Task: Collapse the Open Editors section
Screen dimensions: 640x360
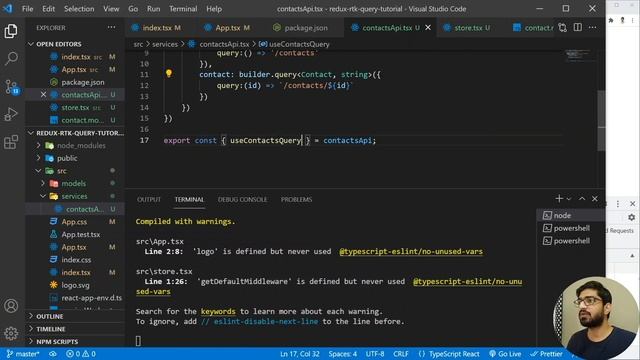Action: 75,44
